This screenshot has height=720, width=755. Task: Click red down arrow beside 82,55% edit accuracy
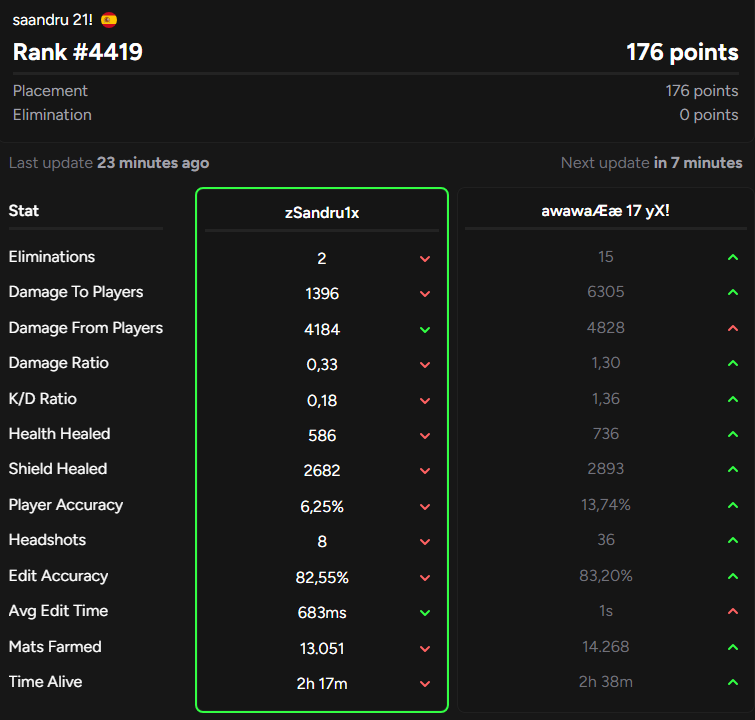425,578
